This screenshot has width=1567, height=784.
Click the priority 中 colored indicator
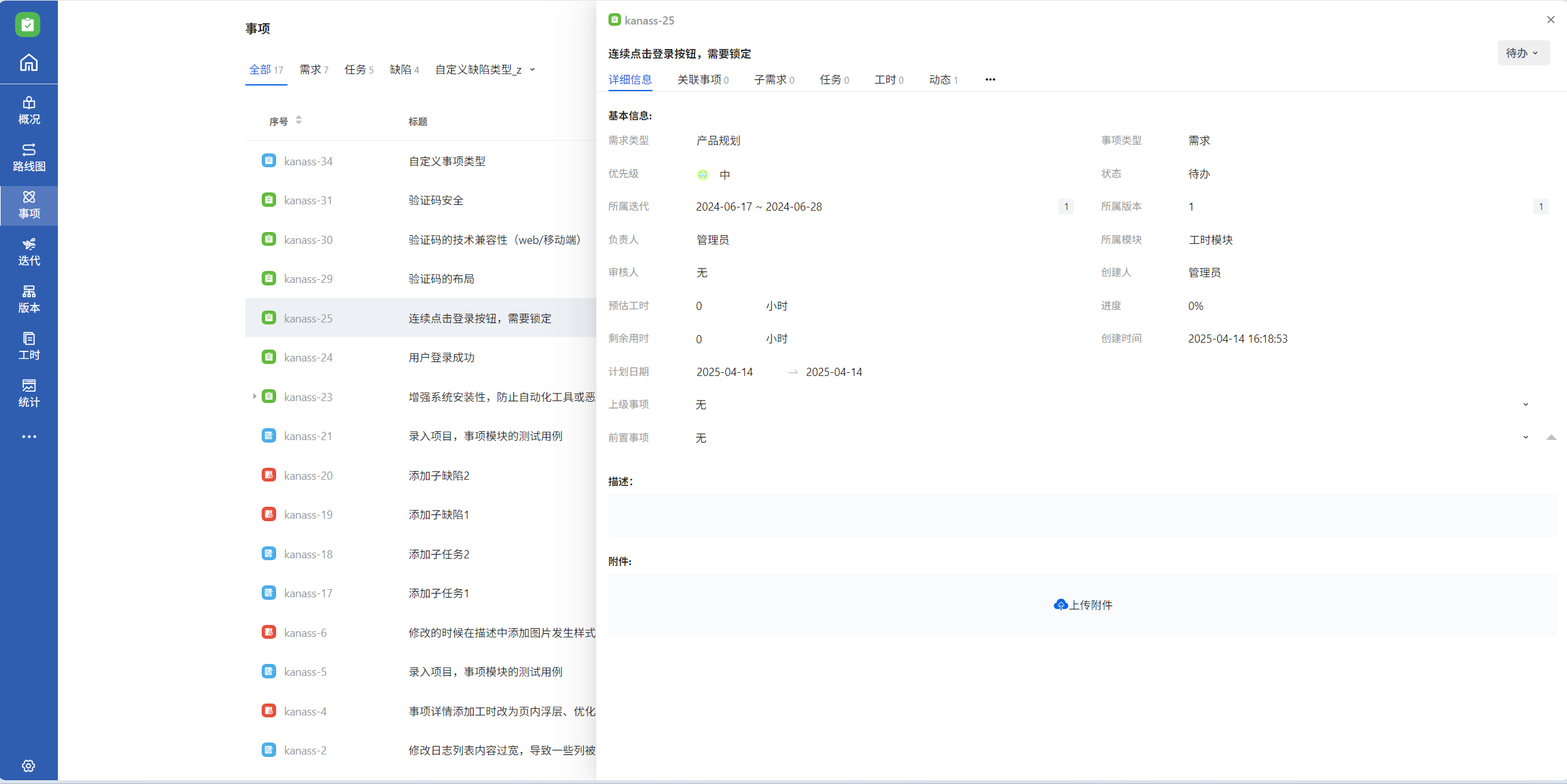pyautogui.click(x=703, y=175)
